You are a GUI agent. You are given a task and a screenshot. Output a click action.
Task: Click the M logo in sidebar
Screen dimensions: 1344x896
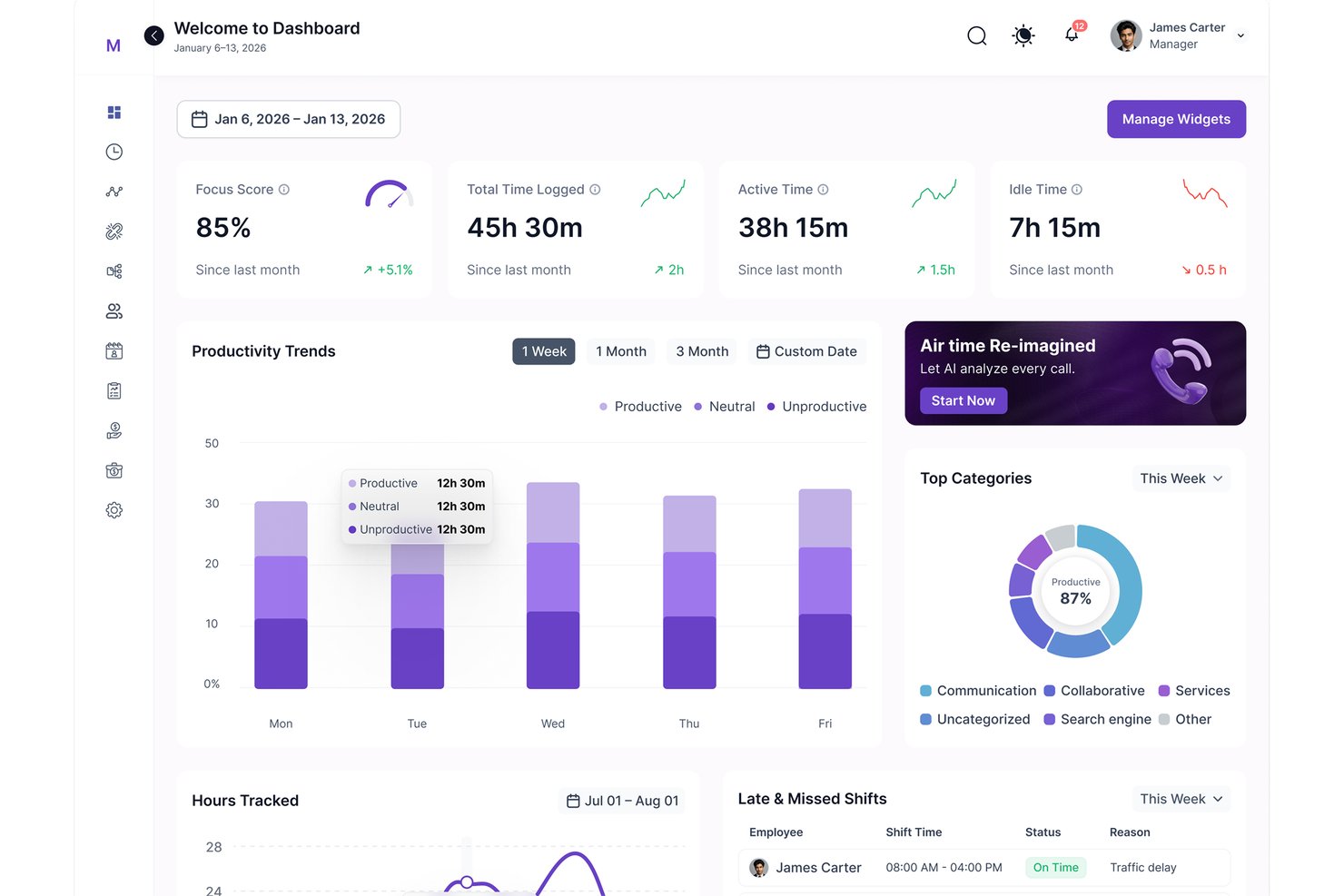coord(114,45)
